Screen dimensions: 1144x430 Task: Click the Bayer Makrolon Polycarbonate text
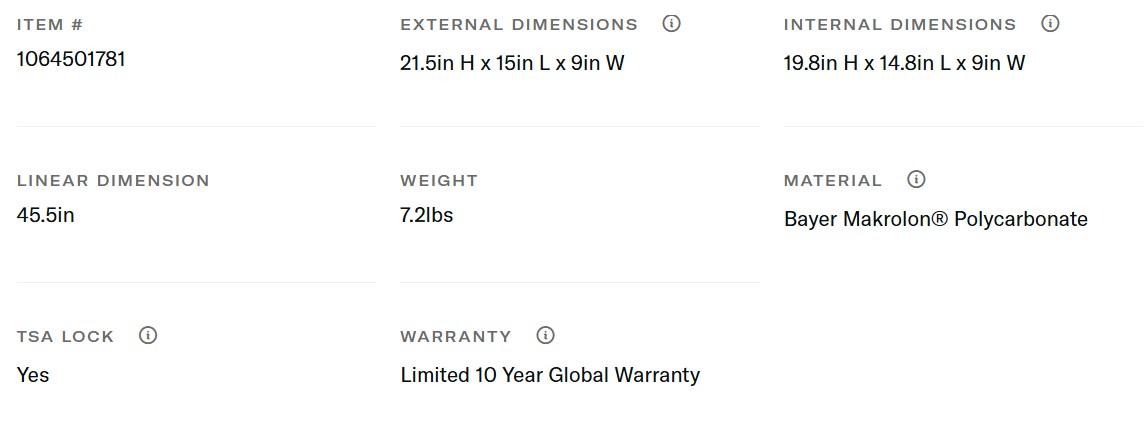(x=935, y=220)
